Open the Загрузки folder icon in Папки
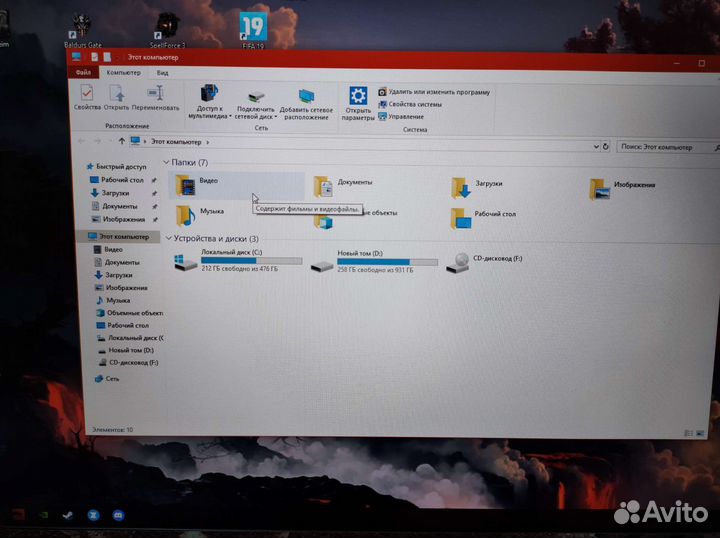Screen dimensions: 720x538 pos(460,187)
